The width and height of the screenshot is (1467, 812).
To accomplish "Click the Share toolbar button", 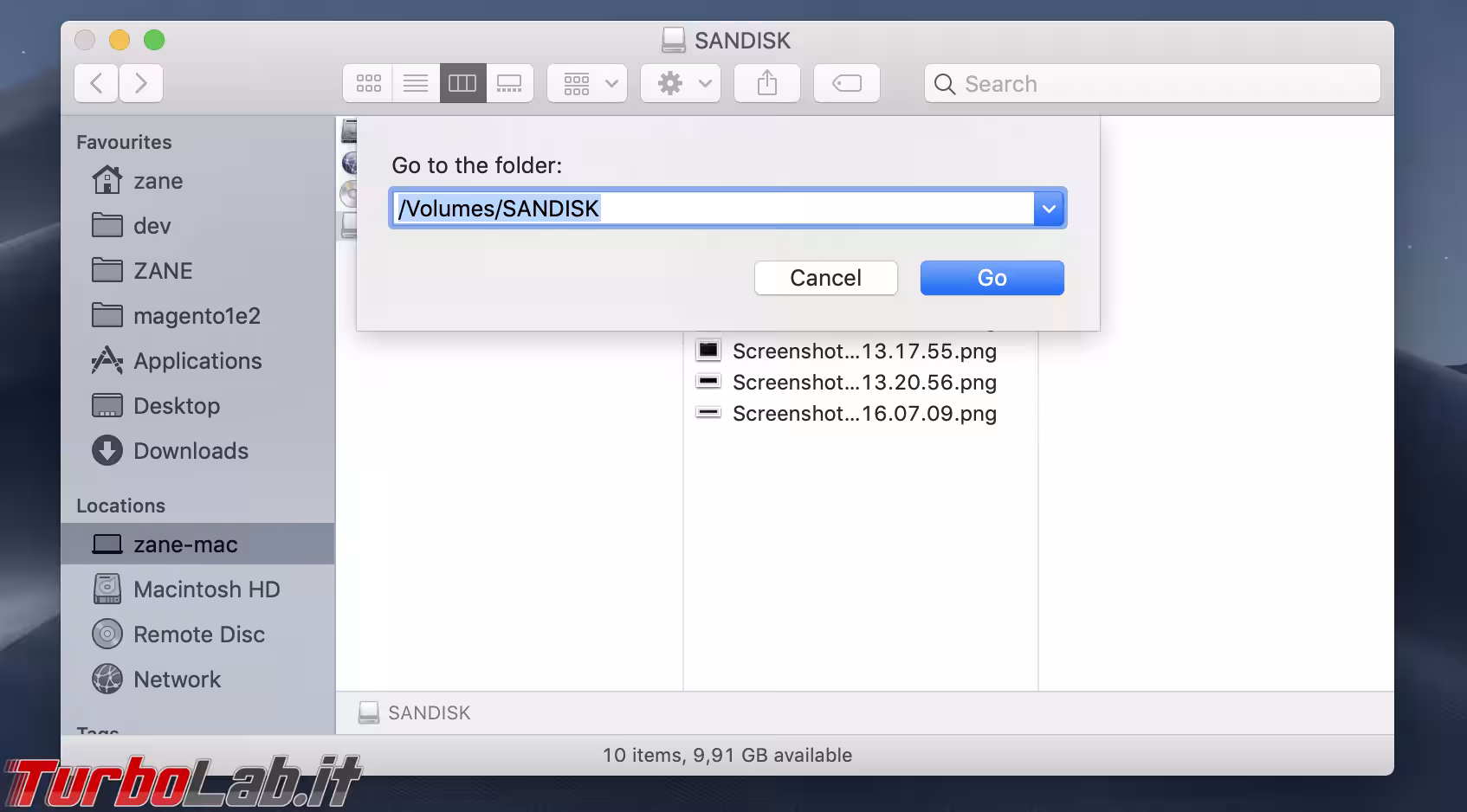I will [x=767, y=84].
